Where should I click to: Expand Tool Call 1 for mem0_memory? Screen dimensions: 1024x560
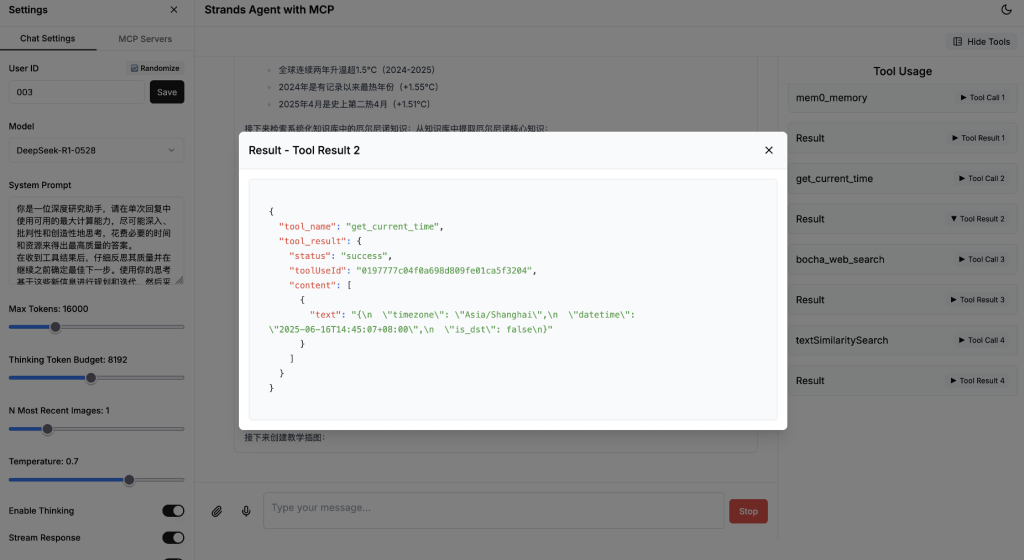982,98
